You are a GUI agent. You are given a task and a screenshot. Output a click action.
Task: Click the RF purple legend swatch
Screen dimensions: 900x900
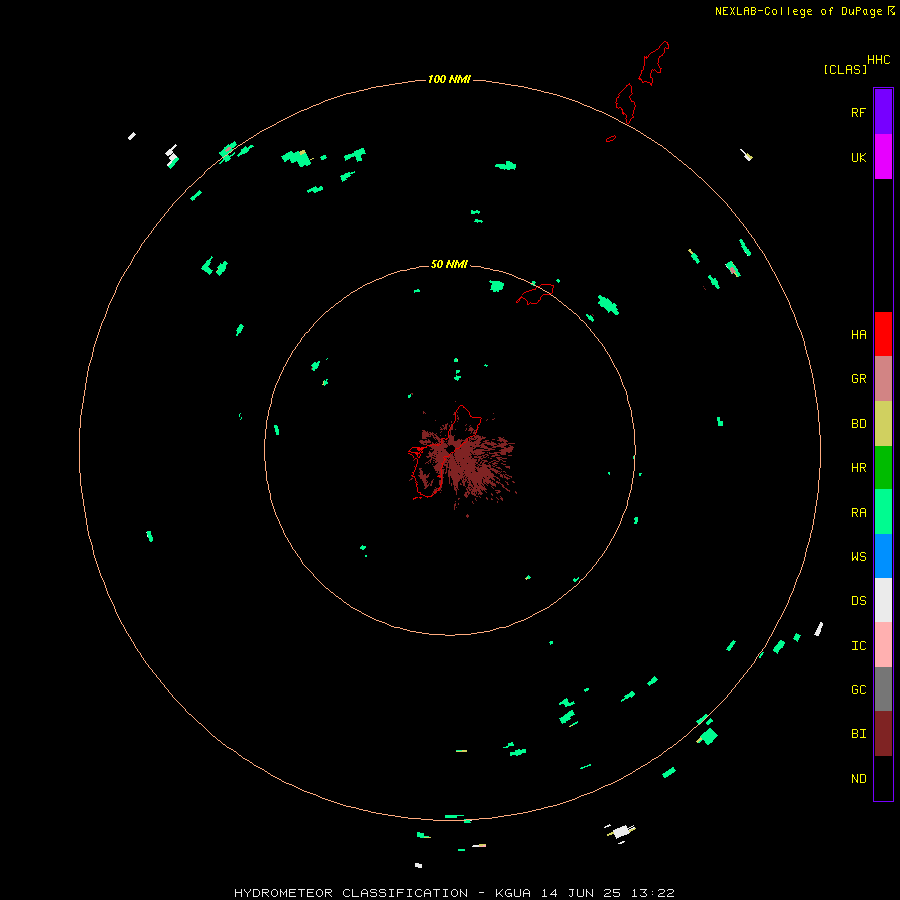883,112
